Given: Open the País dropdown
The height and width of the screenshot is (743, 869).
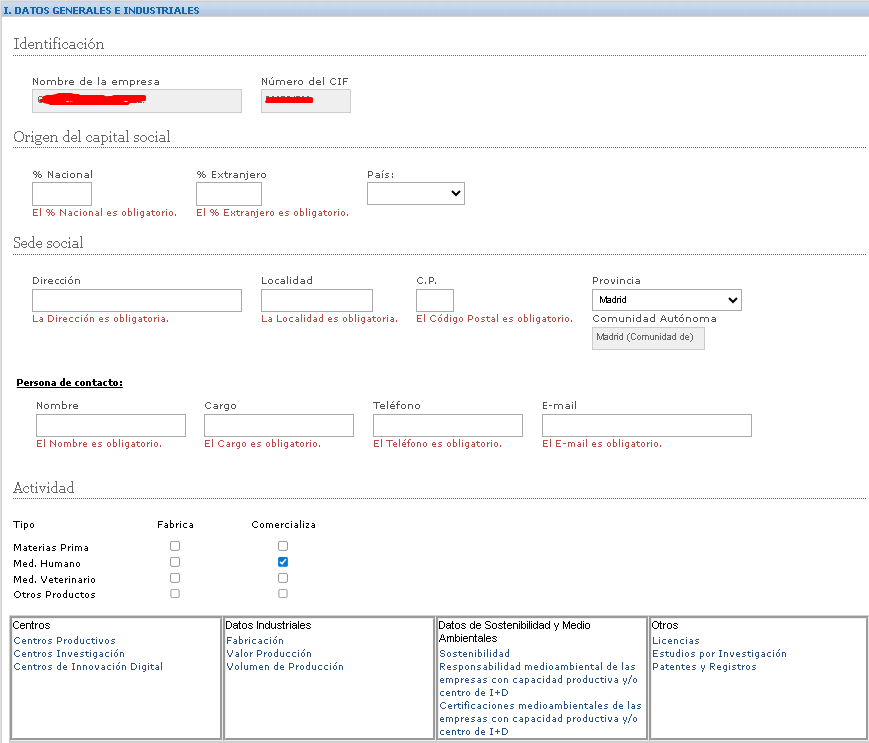Looking at the screenshot, I should 415,193.
